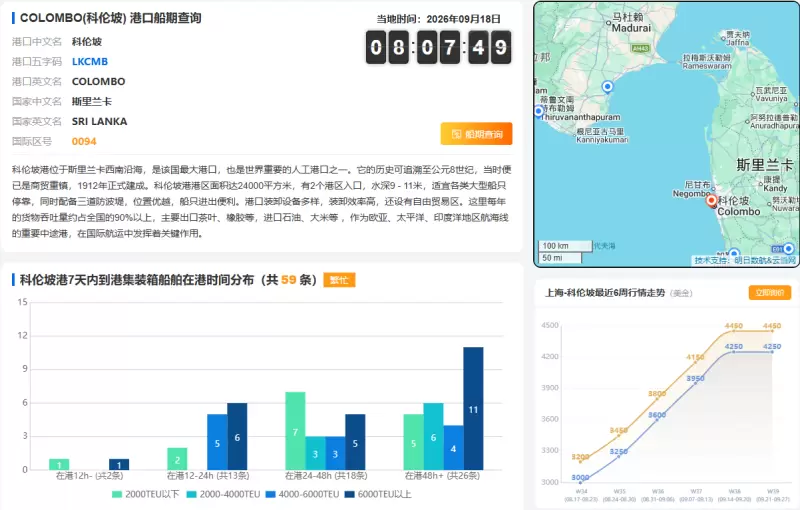This screenshot has width=800, height=510.
Task: Click the 3250 data point at W35
Action: click(x=619, y=456)
